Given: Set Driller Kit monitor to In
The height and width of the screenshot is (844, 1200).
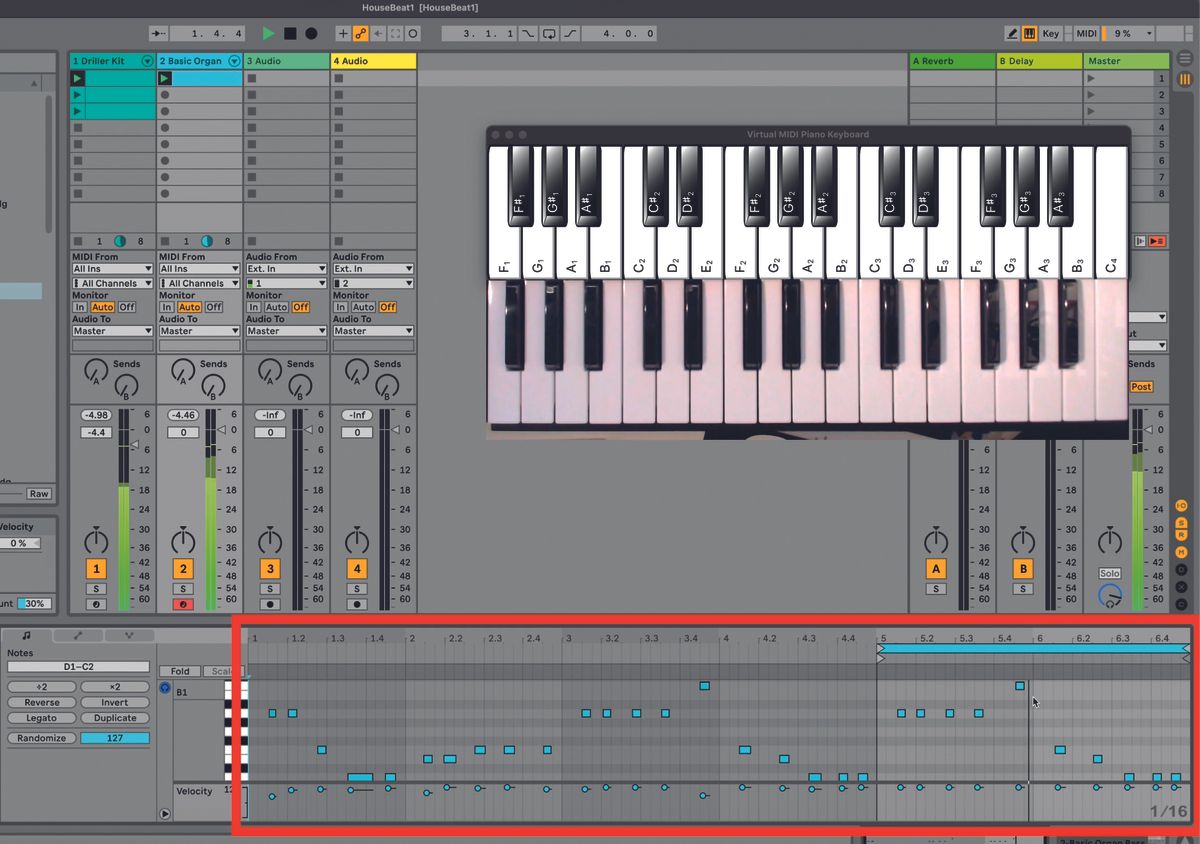Looking at the screenshot, I should (x=80, y=307).
